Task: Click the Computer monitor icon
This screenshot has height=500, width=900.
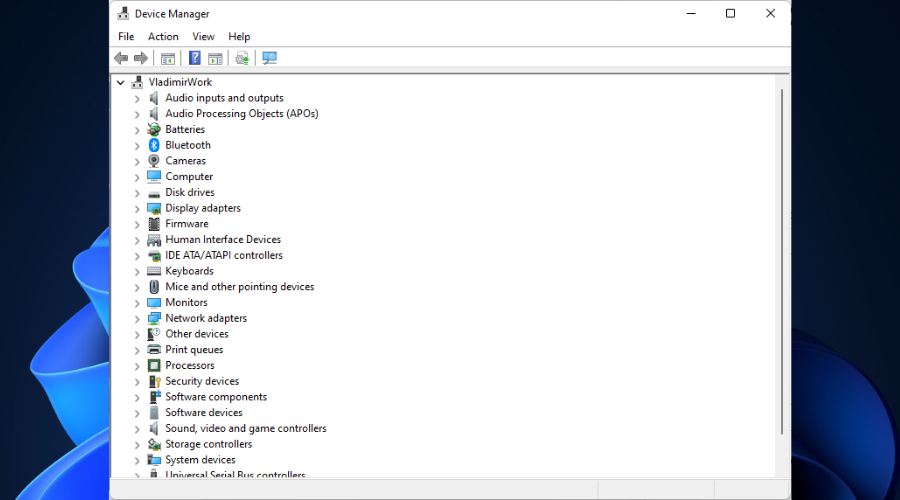Action: [154, 176]
